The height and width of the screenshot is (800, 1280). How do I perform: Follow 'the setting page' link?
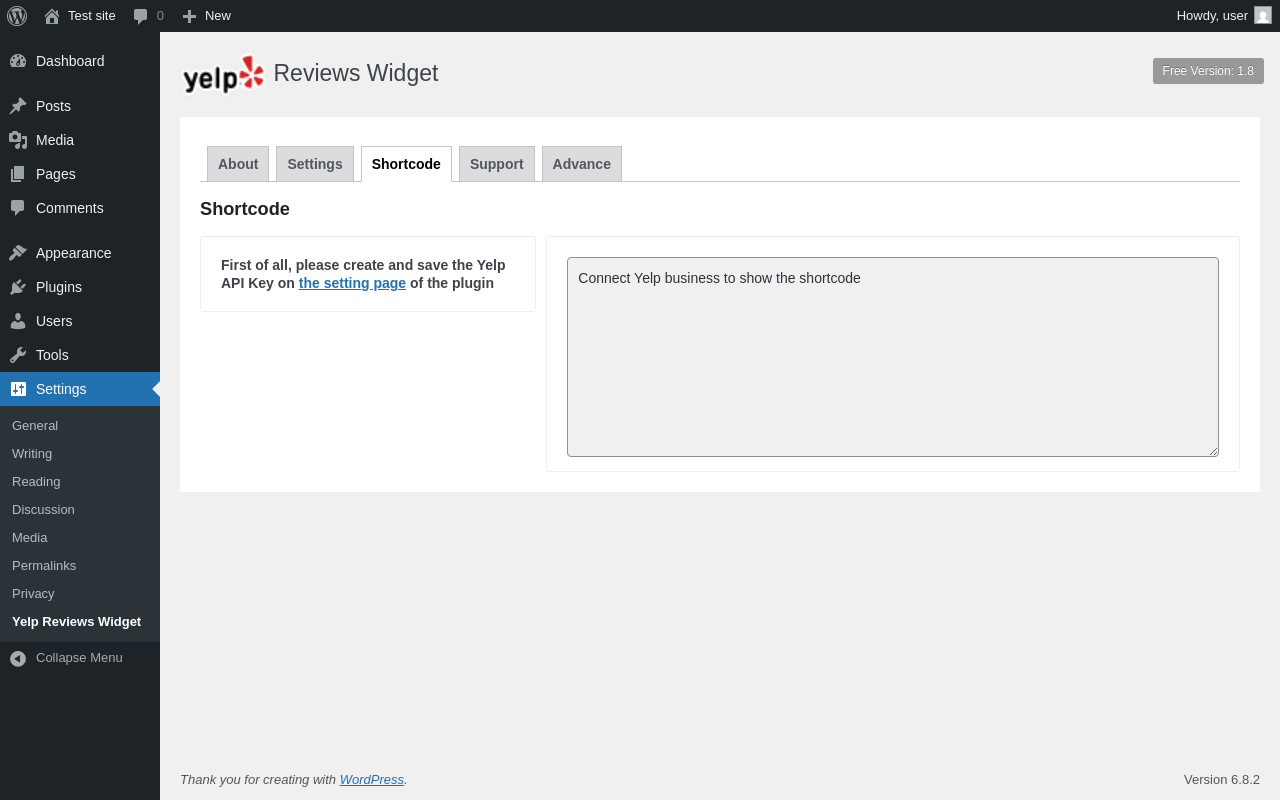click(352, 283)
